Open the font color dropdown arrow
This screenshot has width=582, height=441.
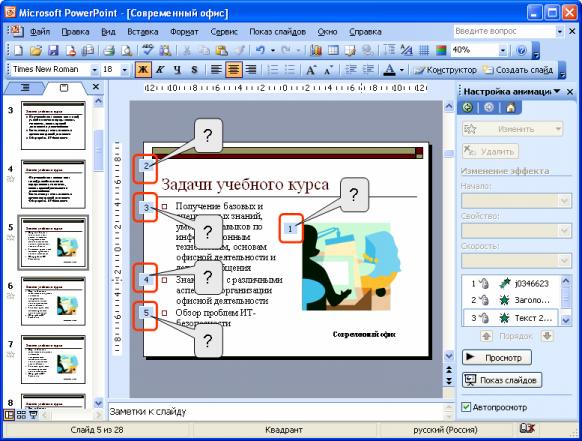pyautogui.click(x=402, y=69)
